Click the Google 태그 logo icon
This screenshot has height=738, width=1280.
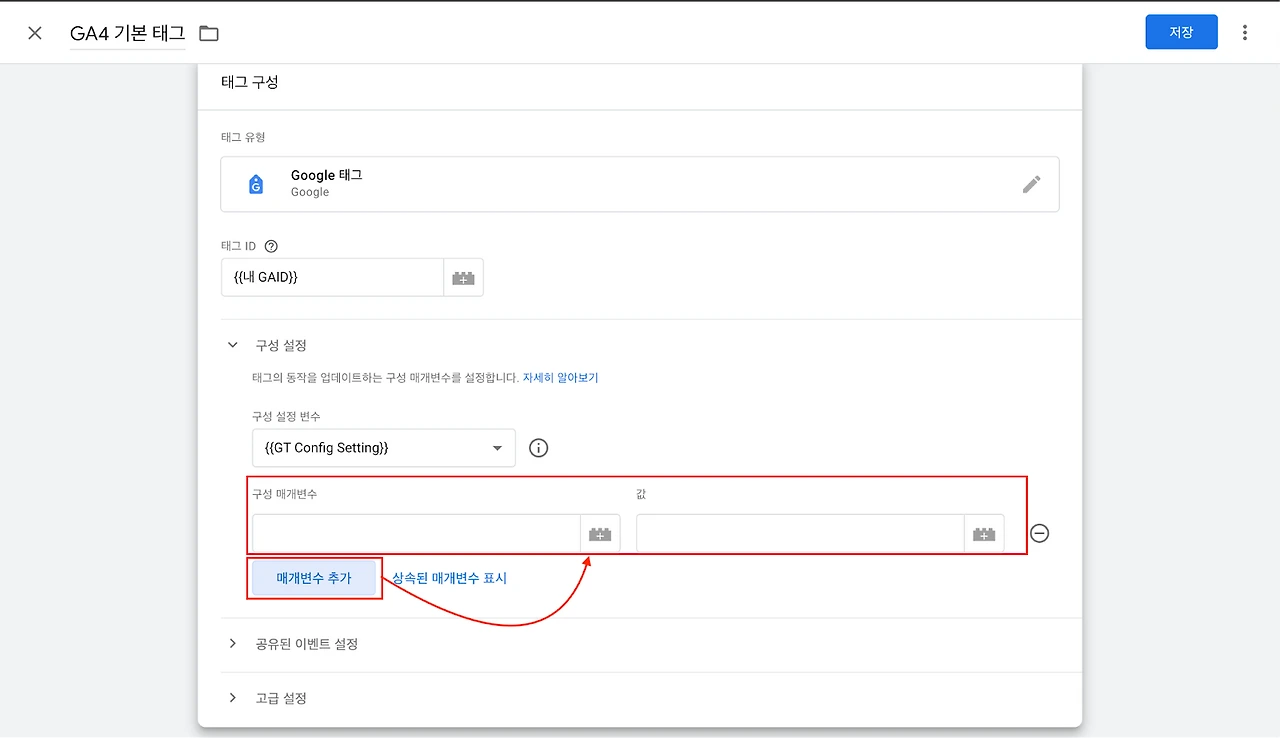click(256, 184)
